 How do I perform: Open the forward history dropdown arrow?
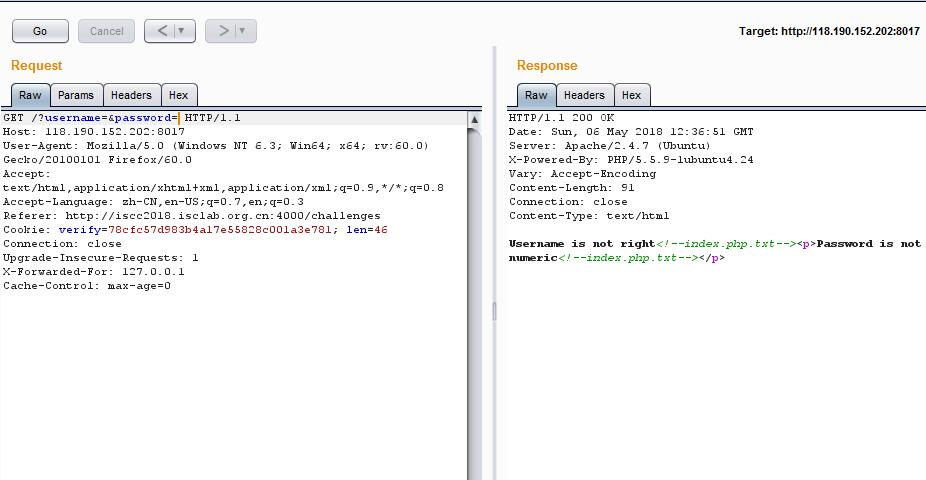point(243,31)
